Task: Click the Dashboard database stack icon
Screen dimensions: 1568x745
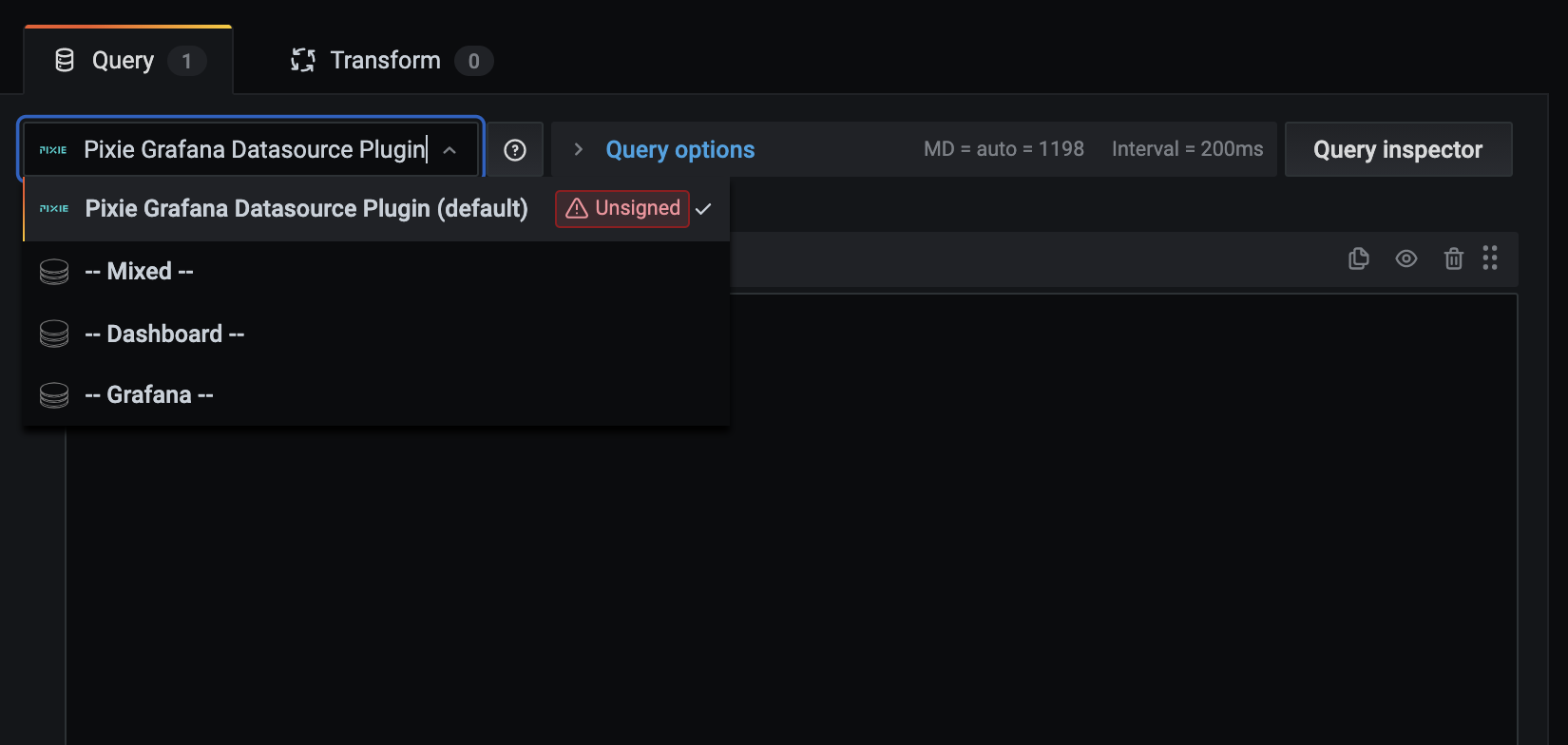Action: 54,334
